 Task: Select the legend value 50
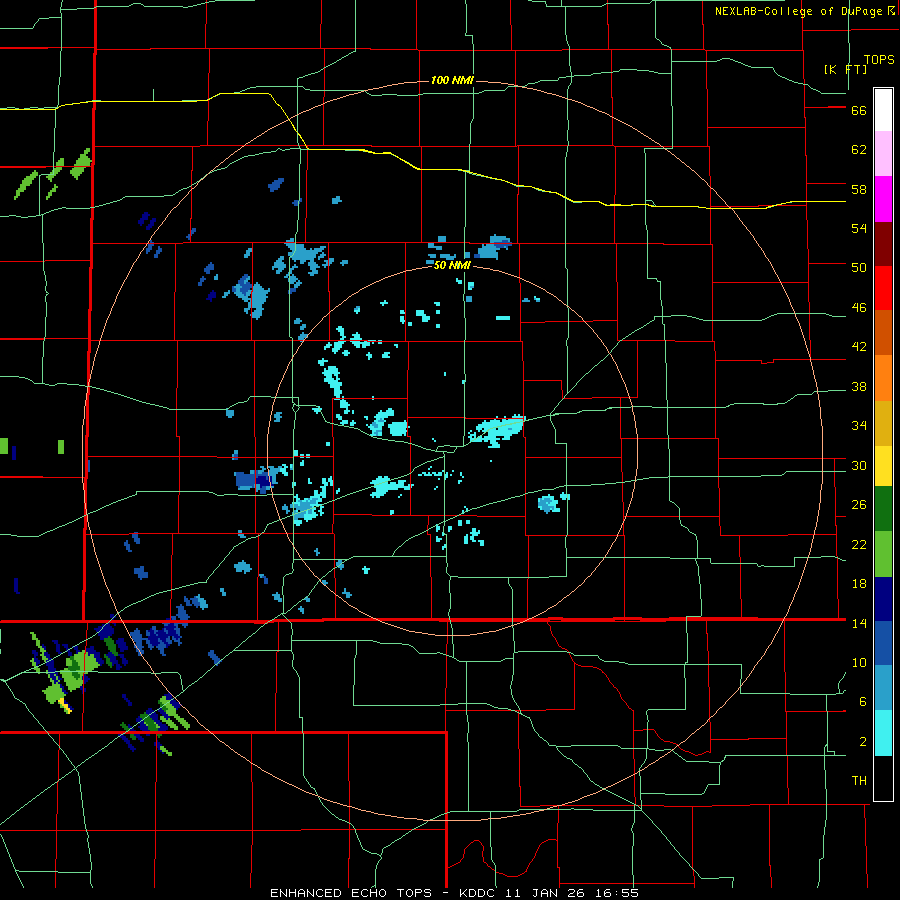(859, 268)
